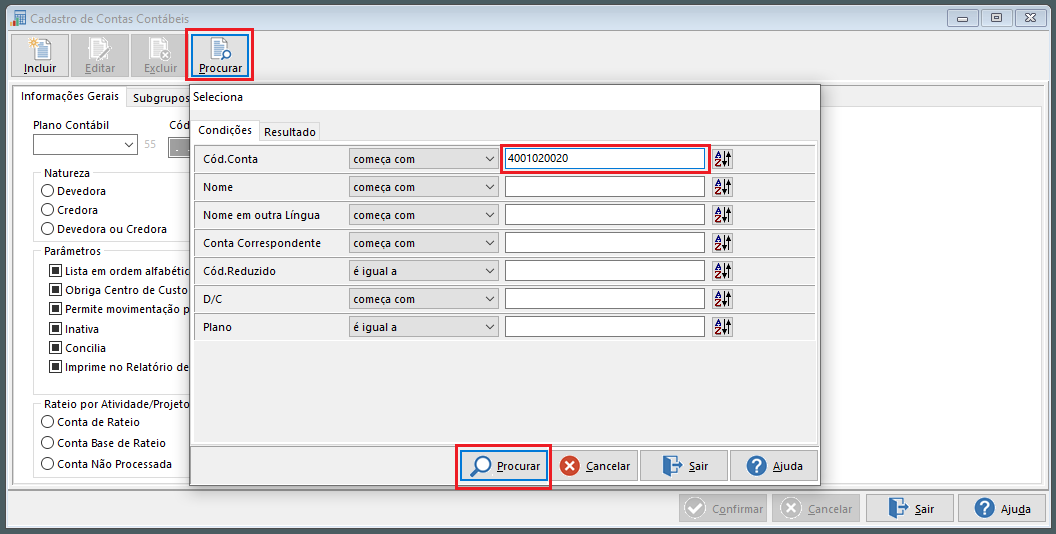Open the Subgrupos tab

click(160, 98)
